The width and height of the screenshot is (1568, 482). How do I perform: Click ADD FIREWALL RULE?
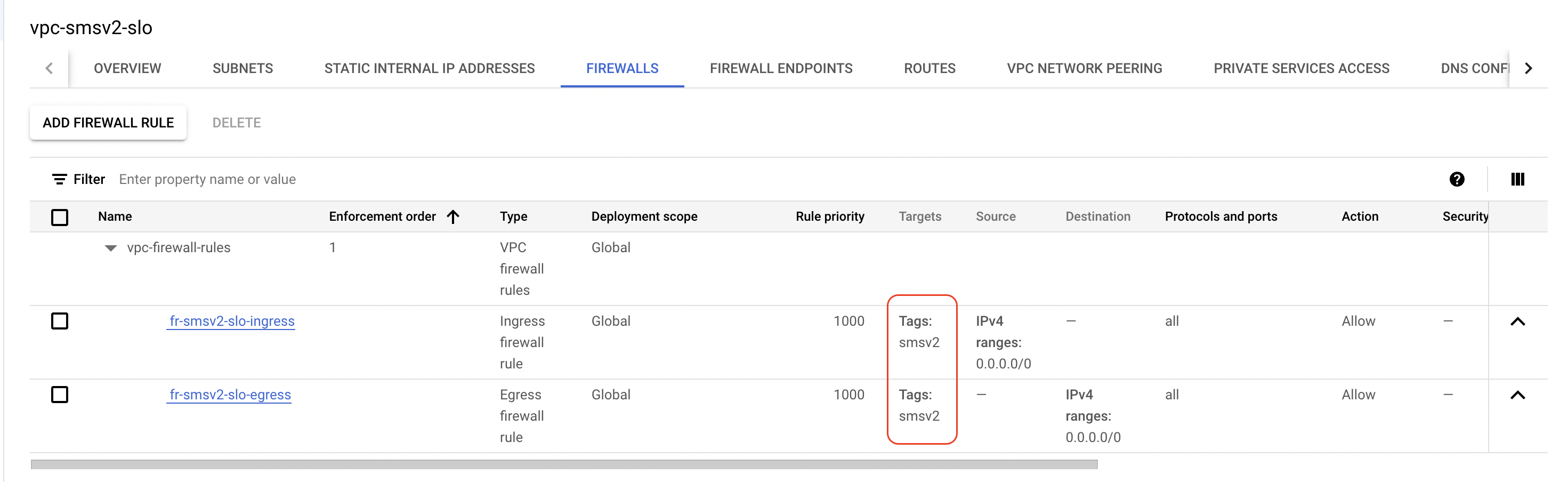(x=108, y=122)
